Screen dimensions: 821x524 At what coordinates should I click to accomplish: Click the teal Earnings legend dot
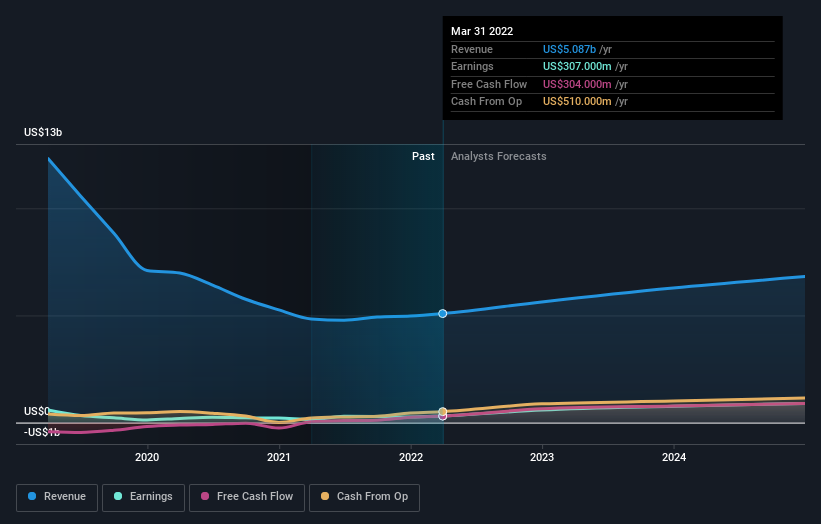coord(118,496)
